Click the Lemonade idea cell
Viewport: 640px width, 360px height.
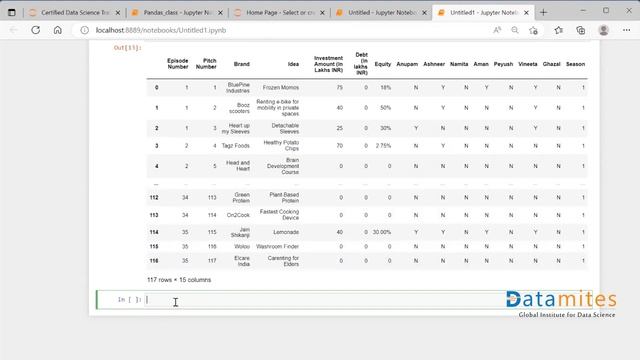pyautogui.click(x=286, y=232)
